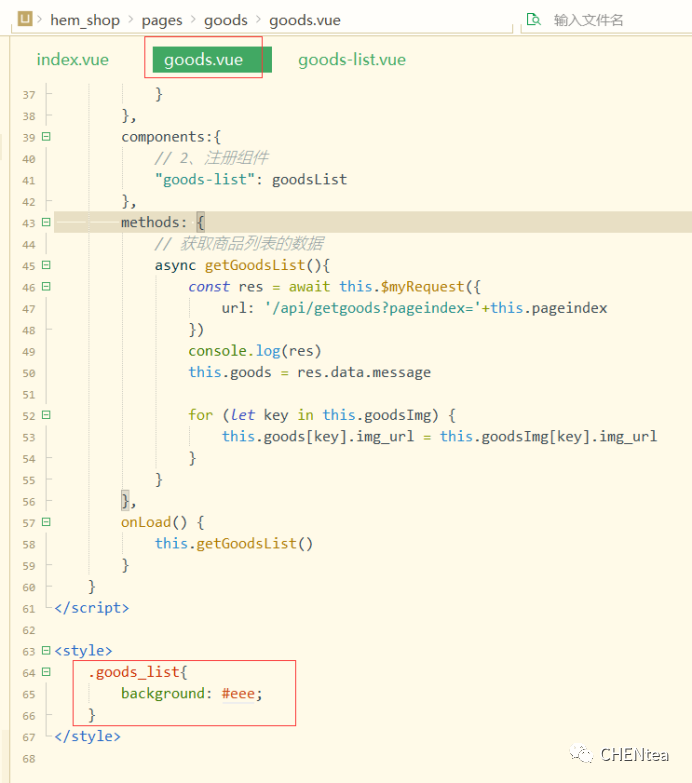Collapse the methods block at line 43
This screenshot has width=692, height=783.
pos(46,223)
